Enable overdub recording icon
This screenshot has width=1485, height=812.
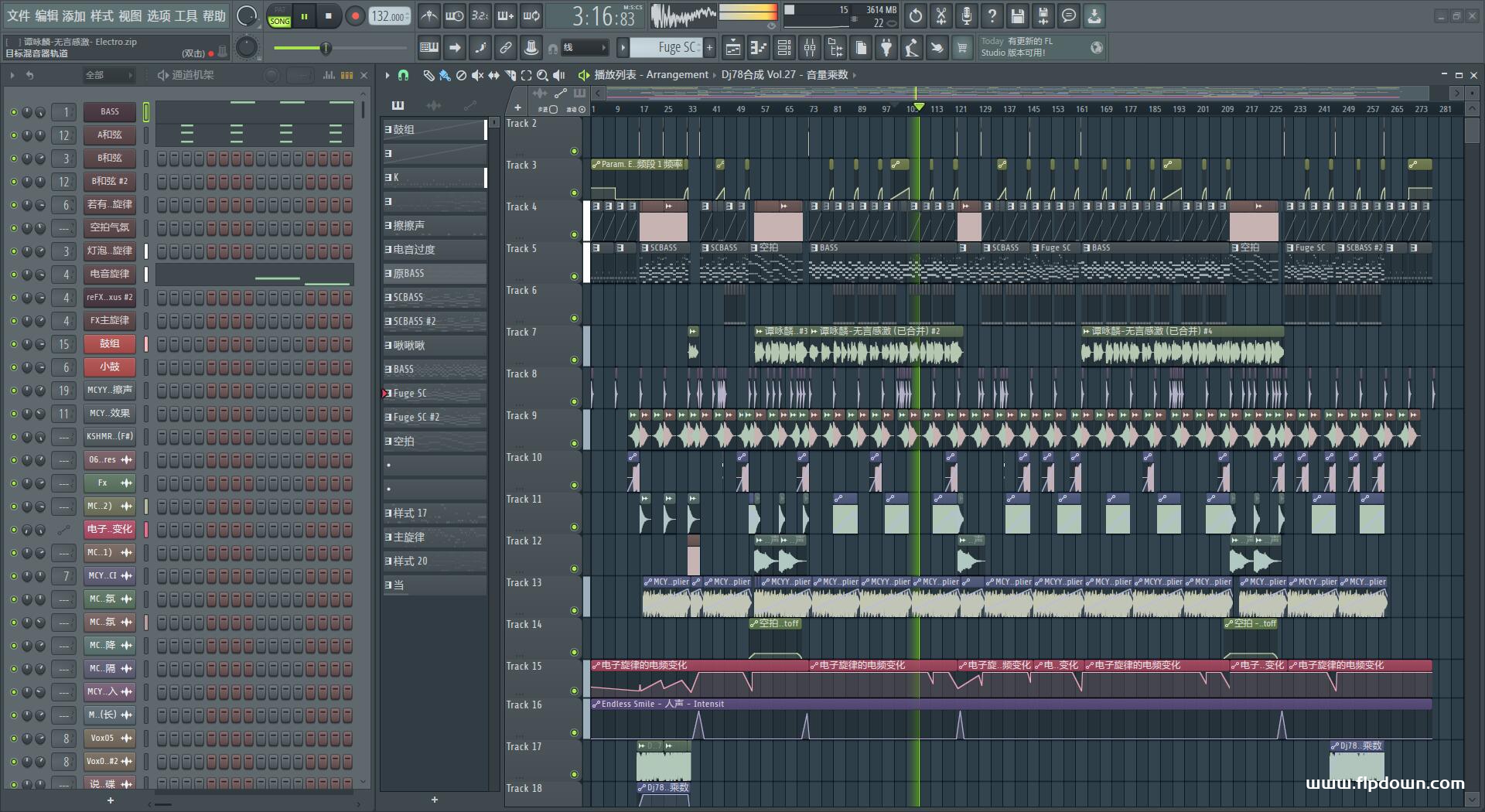point(505,15)
